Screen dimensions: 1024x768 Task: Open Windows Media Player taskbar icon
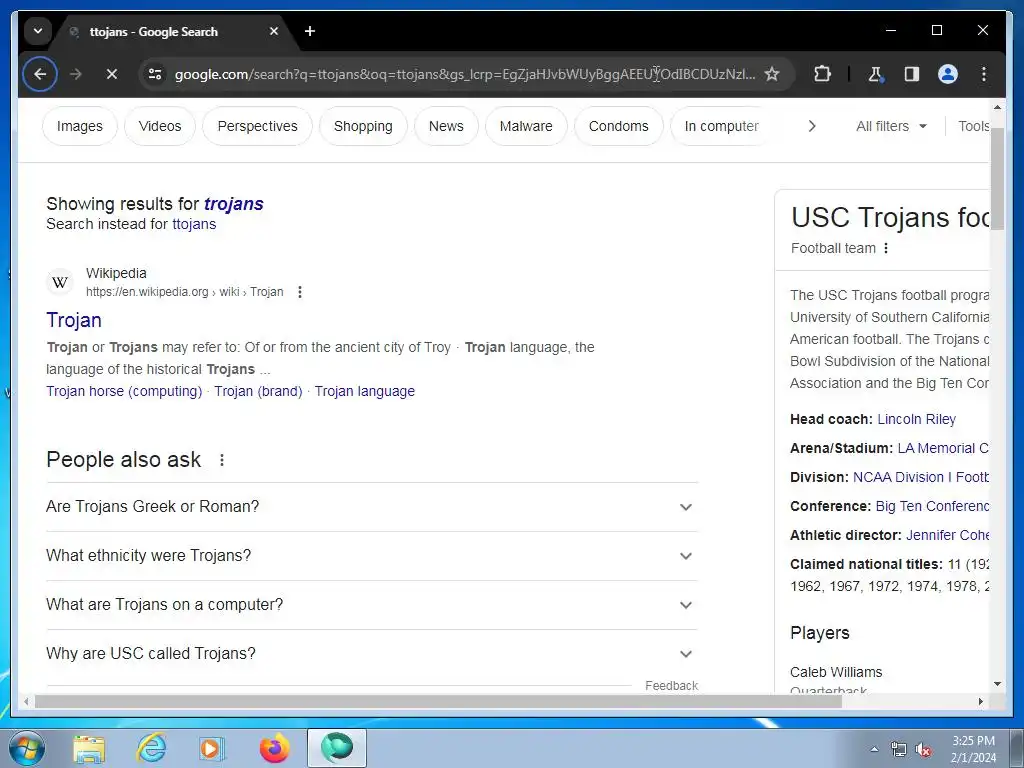pos(211,748)
